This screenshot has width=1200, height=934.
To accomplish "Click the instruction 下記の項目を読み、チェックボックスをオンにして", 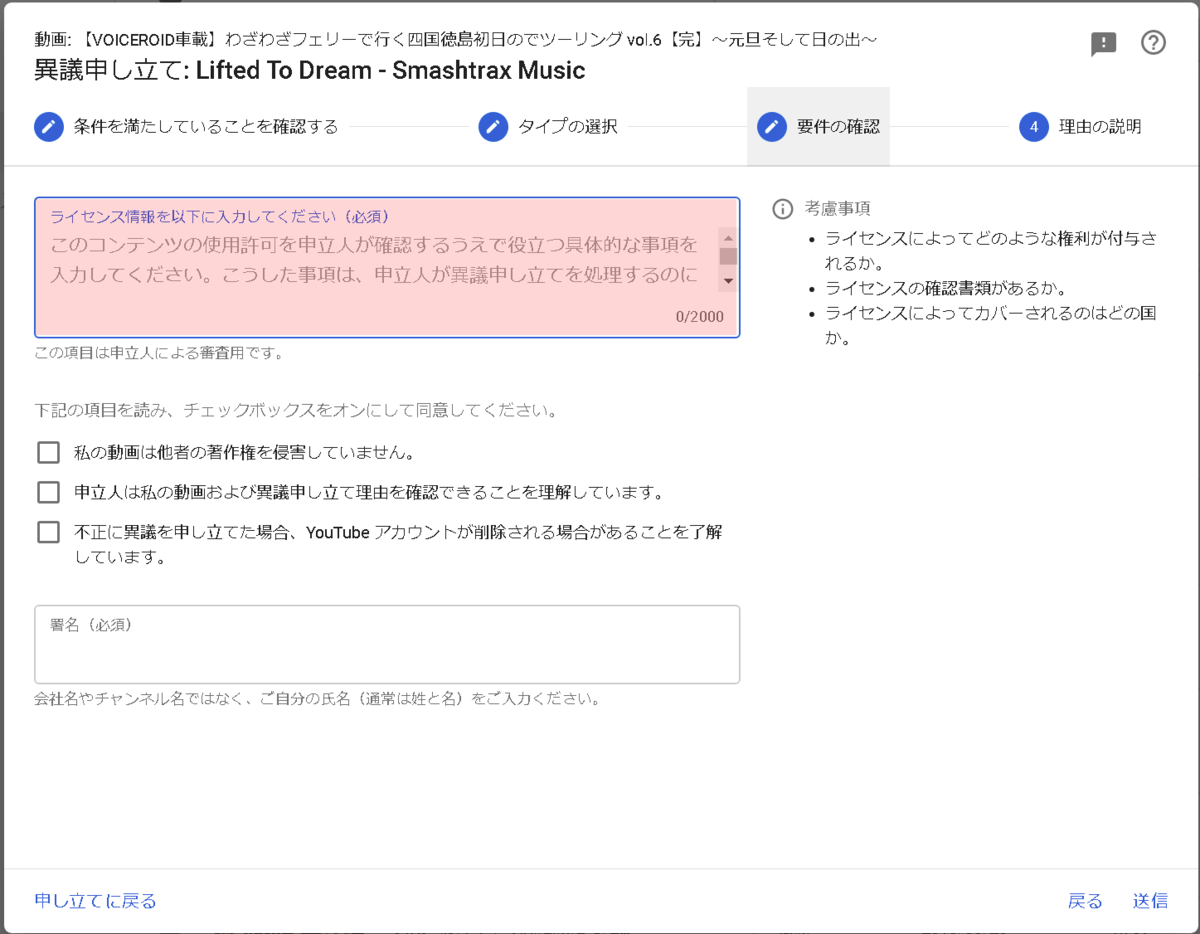I will coord(295,411).
